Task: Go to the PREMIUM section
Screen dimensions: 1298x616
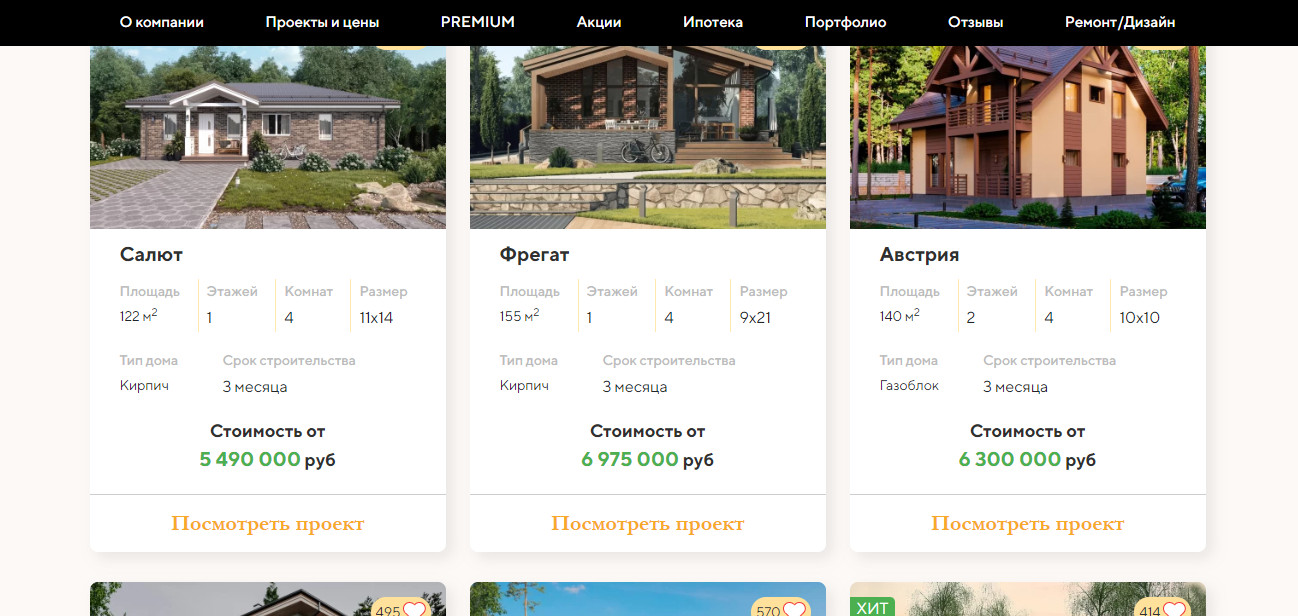Action: tap(478, 22)
